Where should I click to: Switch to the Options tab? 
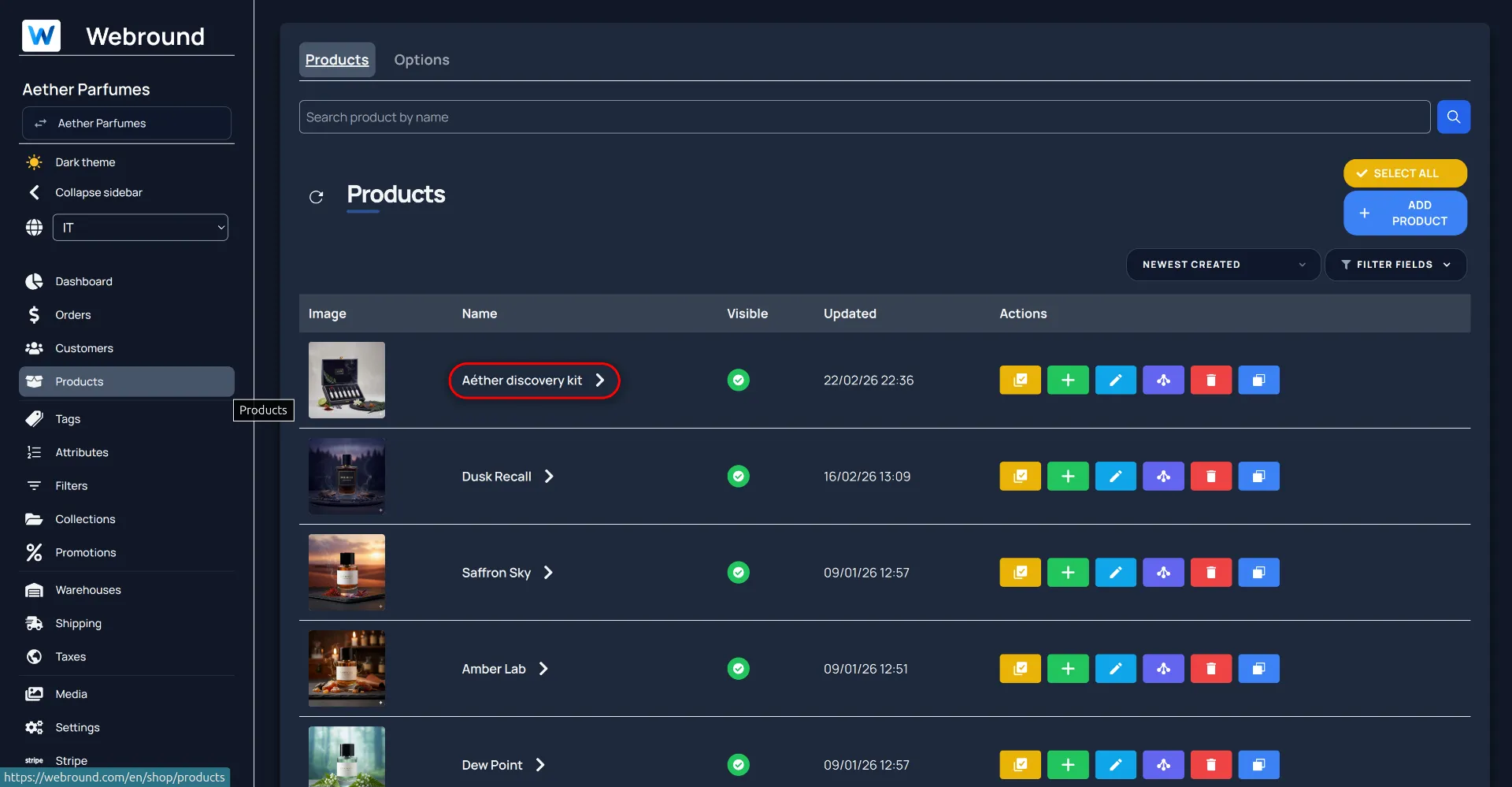point(421,60)
